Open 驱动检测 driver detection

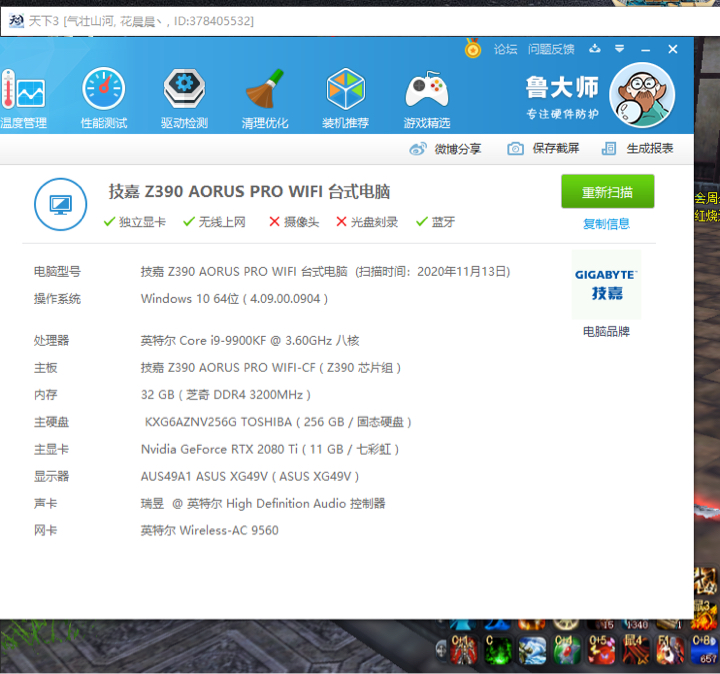184,96
